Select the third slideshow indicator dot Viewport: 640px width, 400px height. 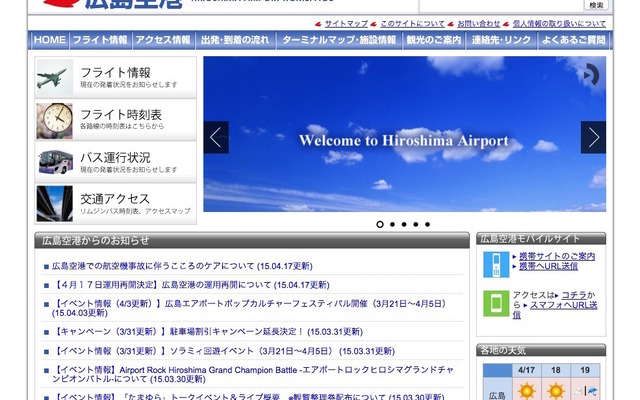[x=404, y=224]
